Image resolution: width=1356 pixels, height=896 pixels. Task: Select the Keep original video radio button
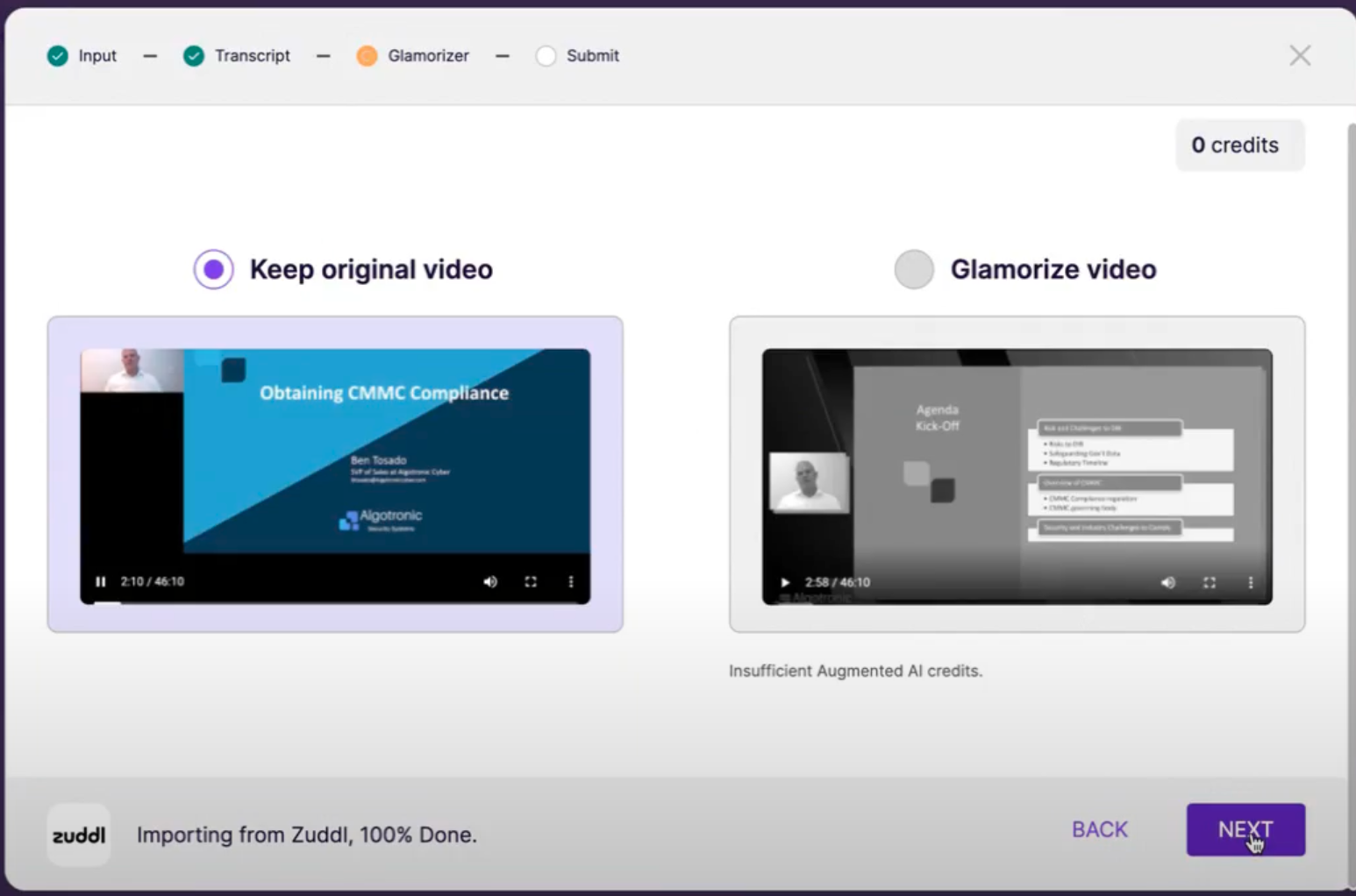[213, 269]
